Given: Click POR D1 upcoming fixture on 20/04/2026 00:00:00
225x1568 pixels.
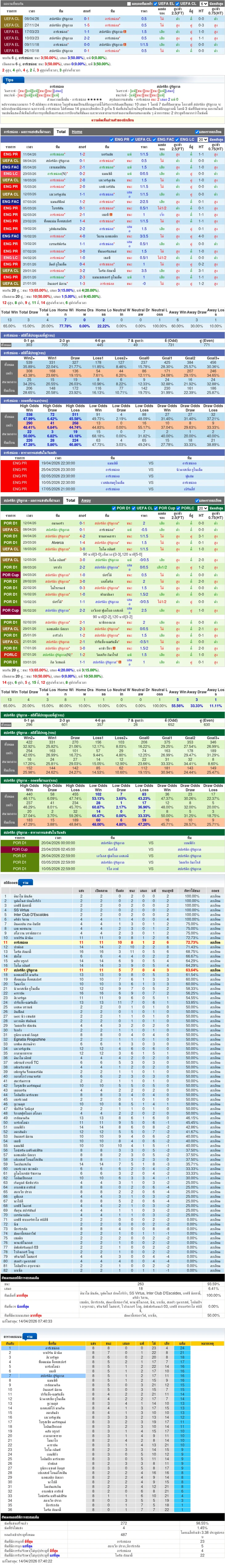Looking at the screenshot, I should [x=19, y=843].
